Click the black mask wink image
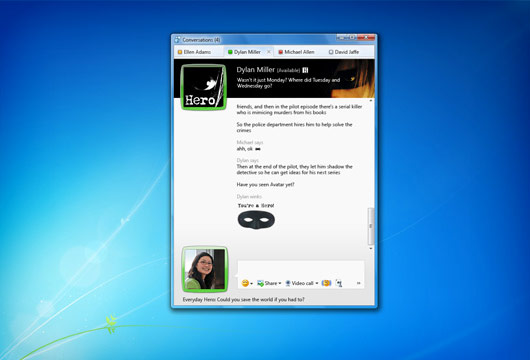Image resolution: width=530 pixels, height=360 pixels. [256, 219]
